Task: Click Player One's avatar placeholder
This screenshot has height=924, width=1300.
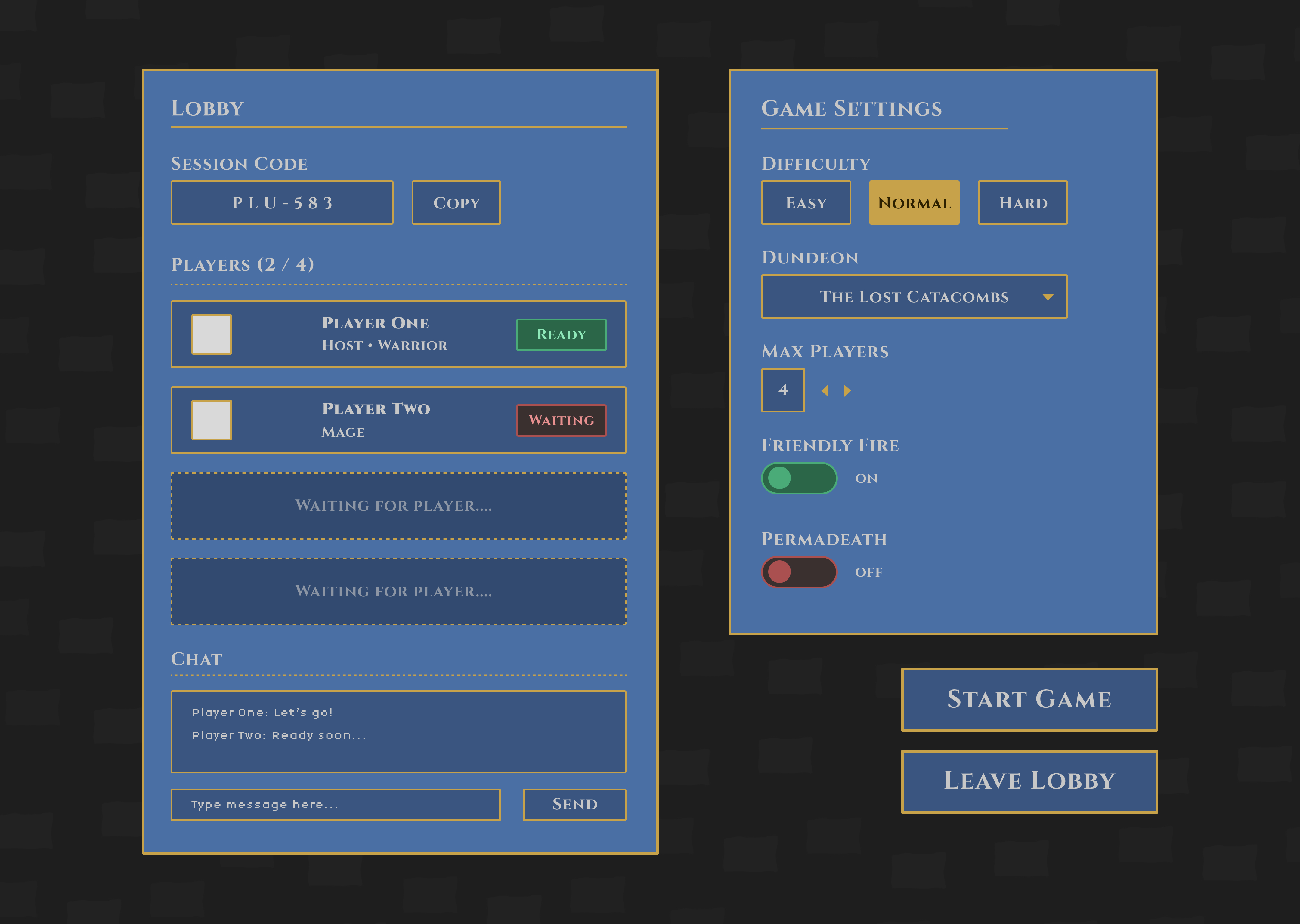Action: pyautogui.click(x=211, y=334)
